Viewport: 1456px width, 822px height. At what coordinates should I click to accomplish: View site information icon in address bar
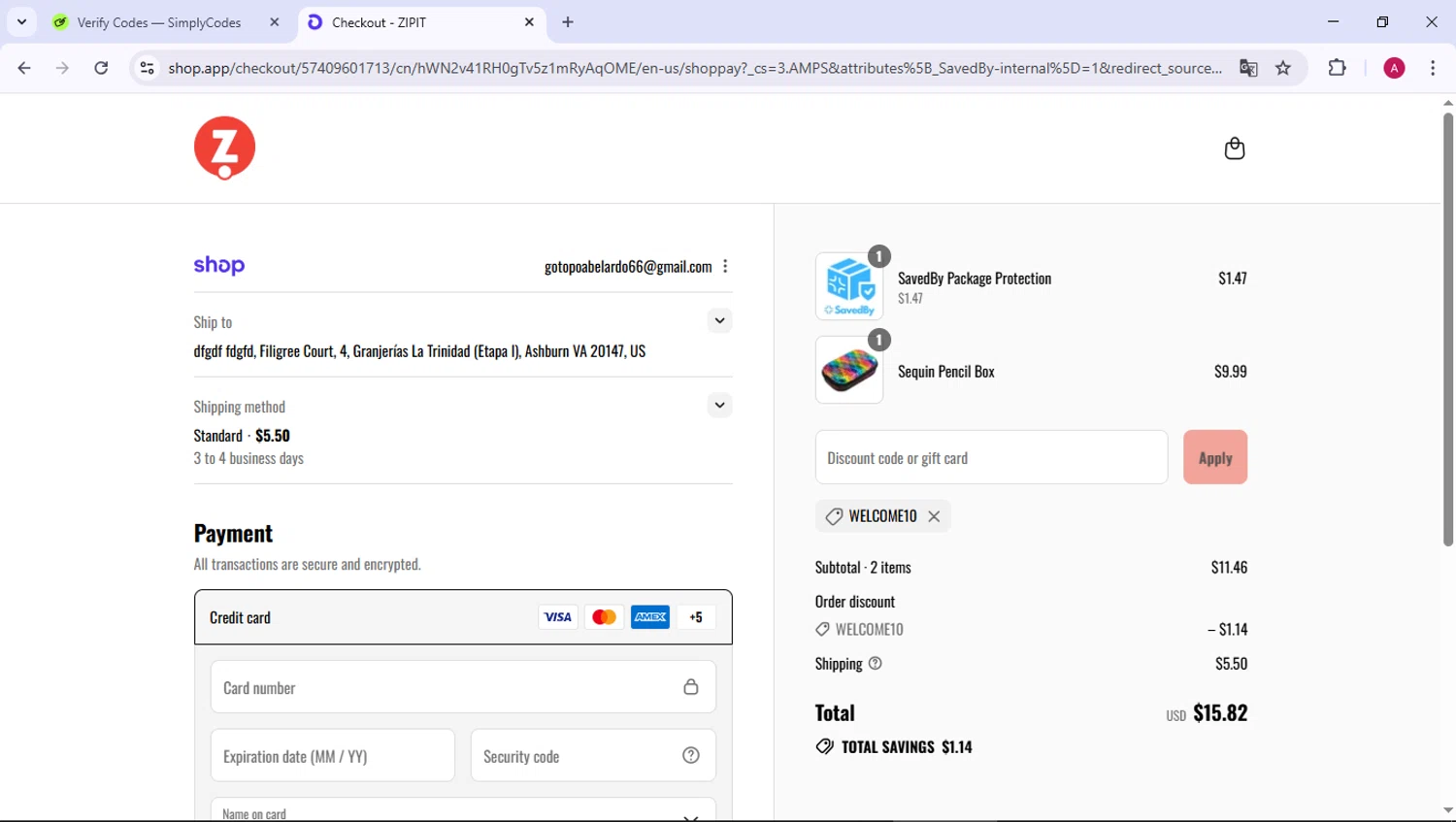tap(147, 68)
